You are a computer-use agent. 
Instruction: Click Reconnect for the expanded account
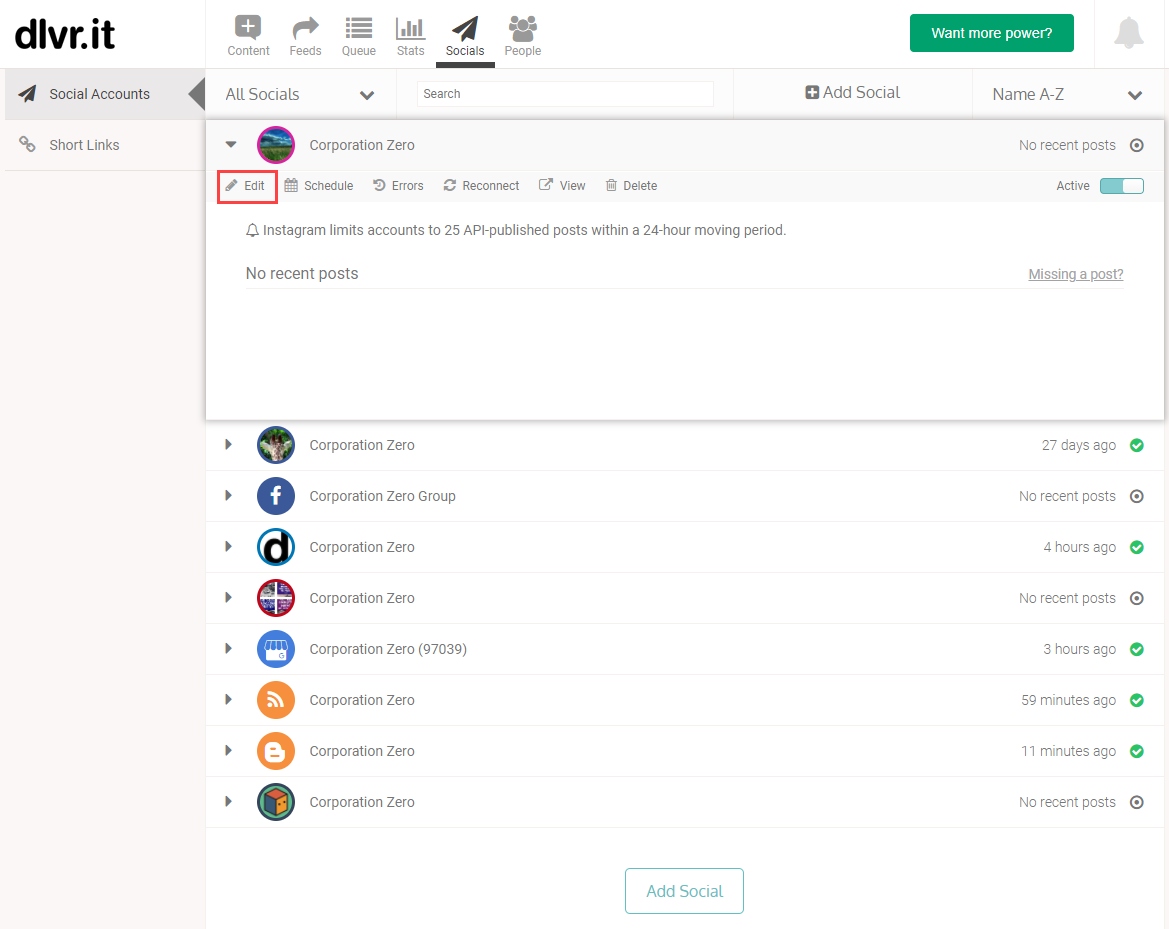481,186
